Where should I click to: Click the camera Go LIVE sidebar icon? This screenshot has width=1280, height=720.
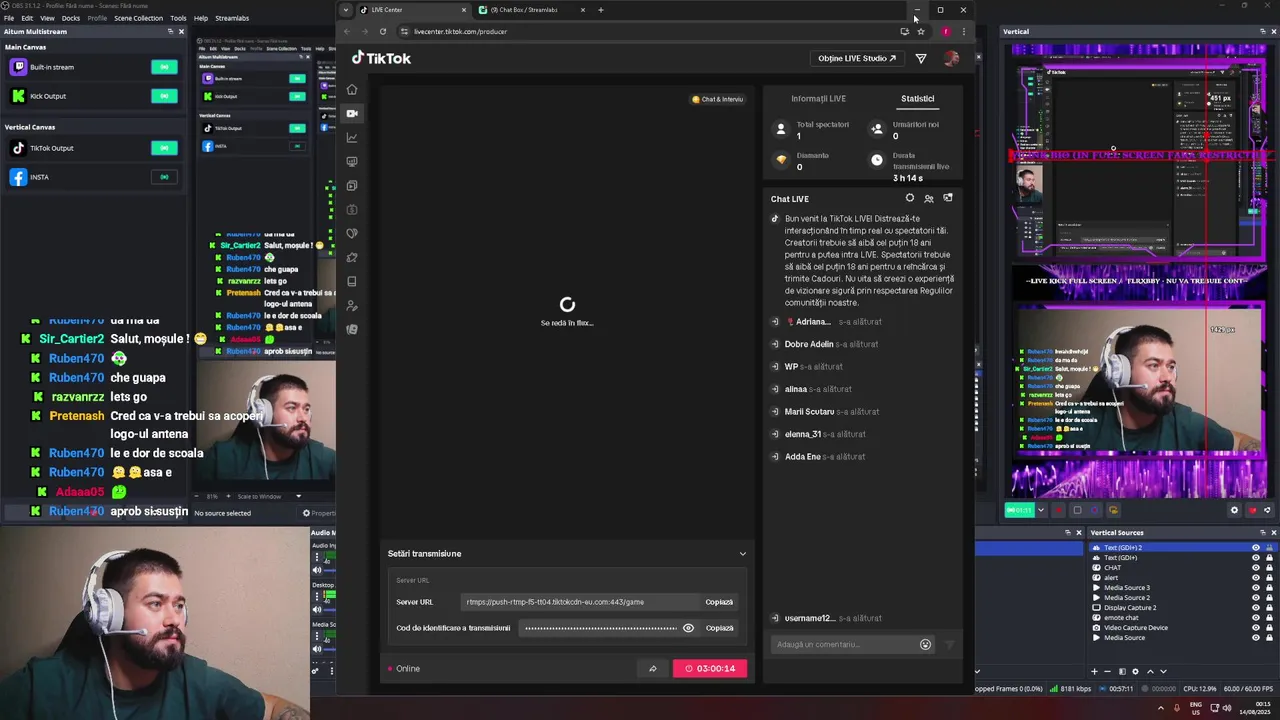[352, 113]
